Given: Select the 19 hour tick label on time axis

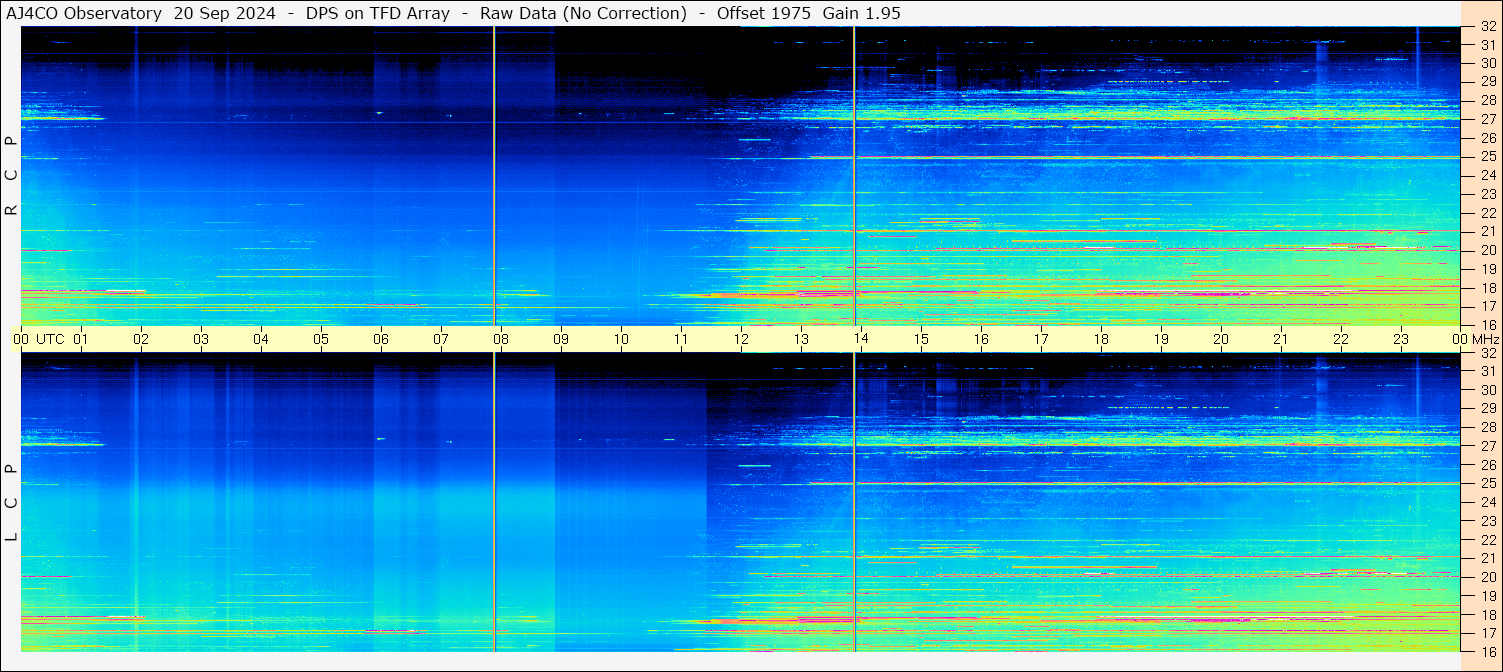Looking at the screenshot, I should [1161, 339].
